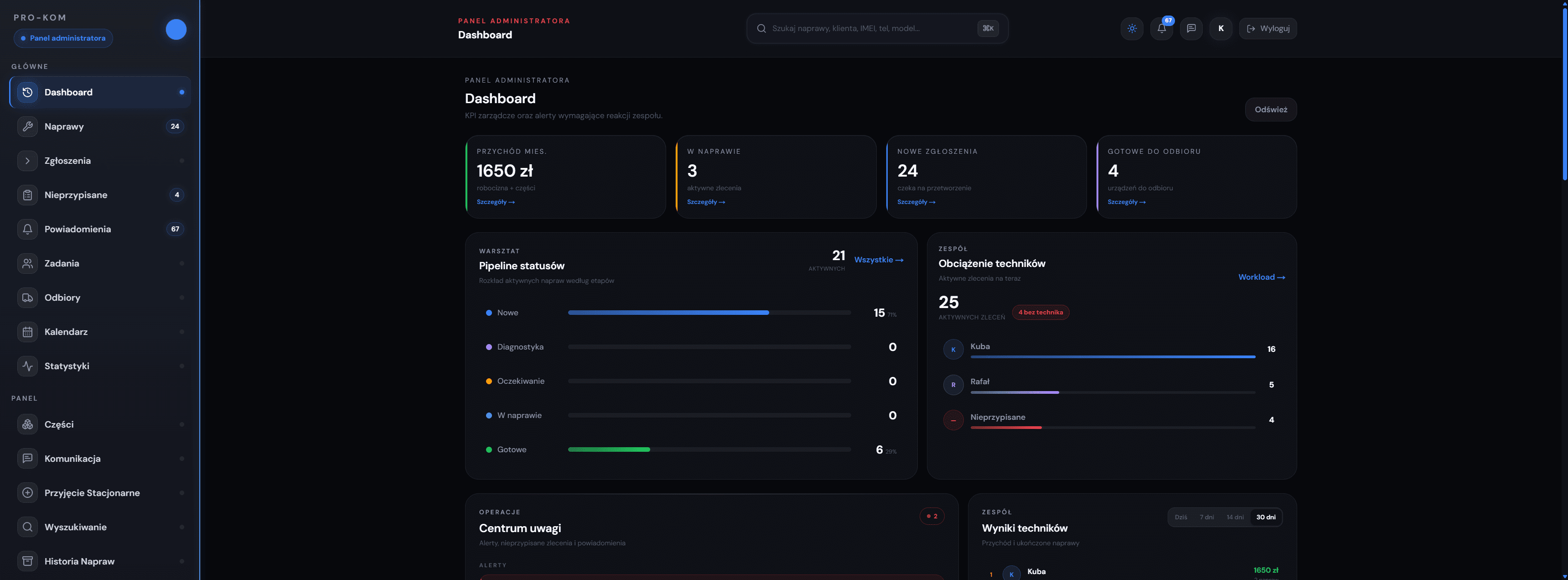Open Szczegóły link under Nowe zgłoszenia

916,202
